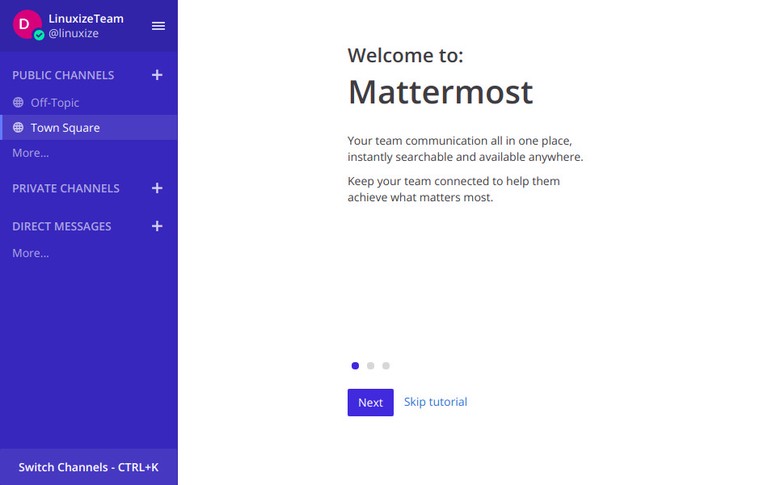
Task: Open Switch Channels CTRL+K
Action: (x=89, y=467)
